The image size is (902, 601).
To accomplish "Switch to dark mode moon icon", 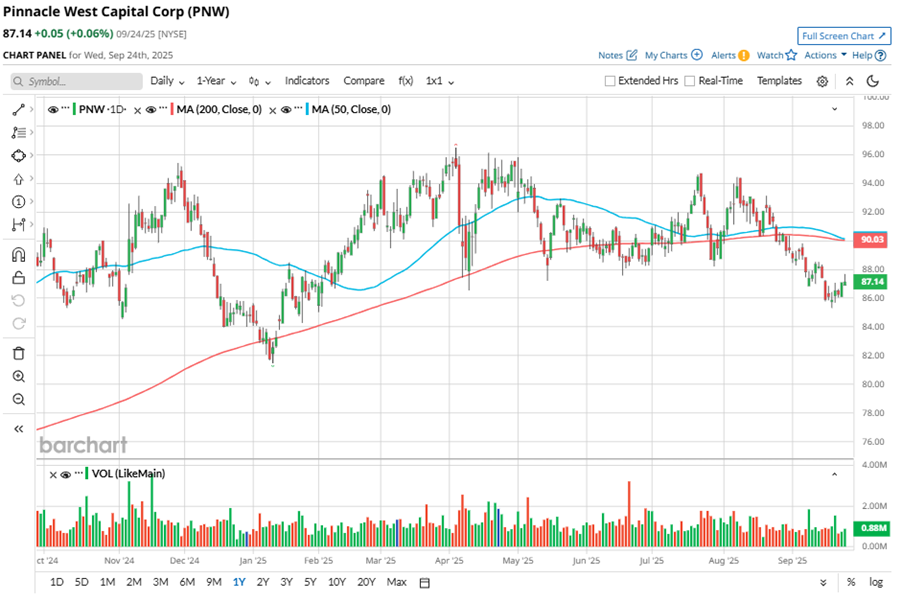I will pos(873,81).
